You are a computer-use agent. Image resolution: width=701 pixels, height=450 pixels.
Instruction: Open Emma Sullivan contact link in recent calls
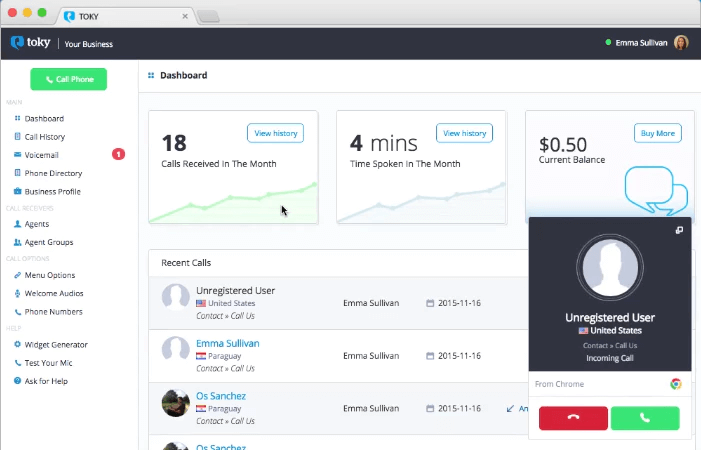tap(228, 343)
